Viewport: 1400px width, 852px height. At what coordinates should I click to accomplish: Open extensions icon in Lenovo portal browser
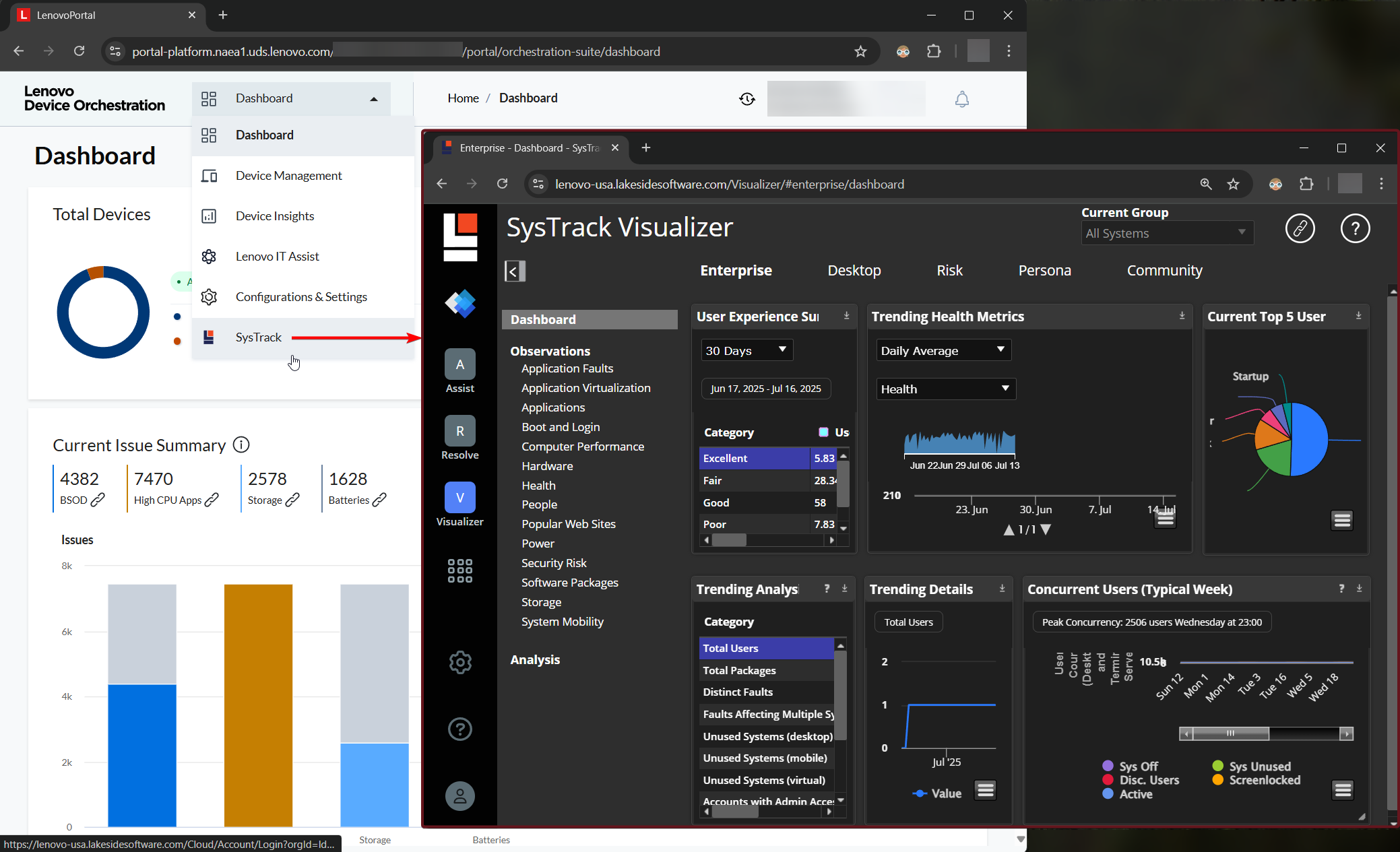tap(934, 51)
